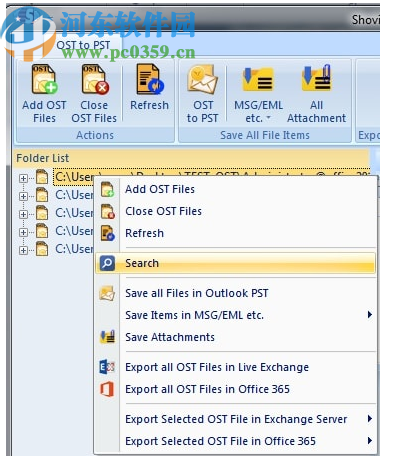Open Export Selected OST File in Exchange Server

[236, 419]
